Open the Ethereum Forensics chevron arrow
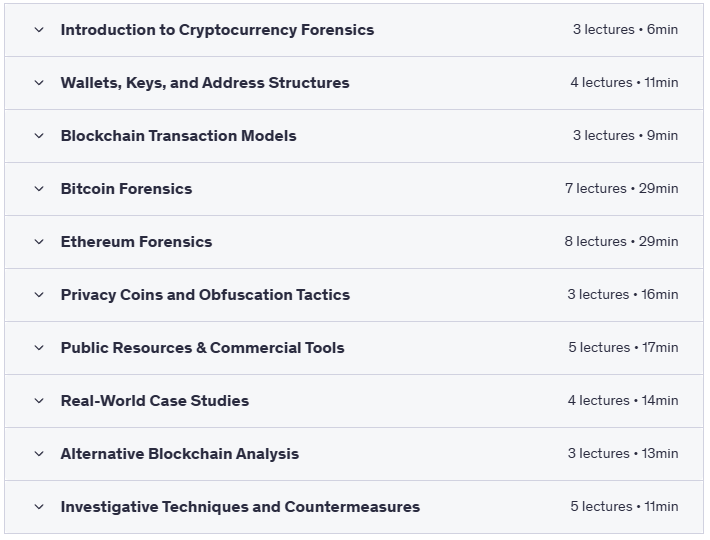The width and height of the screenshot is (710, 540). click(x=39, y=242)
